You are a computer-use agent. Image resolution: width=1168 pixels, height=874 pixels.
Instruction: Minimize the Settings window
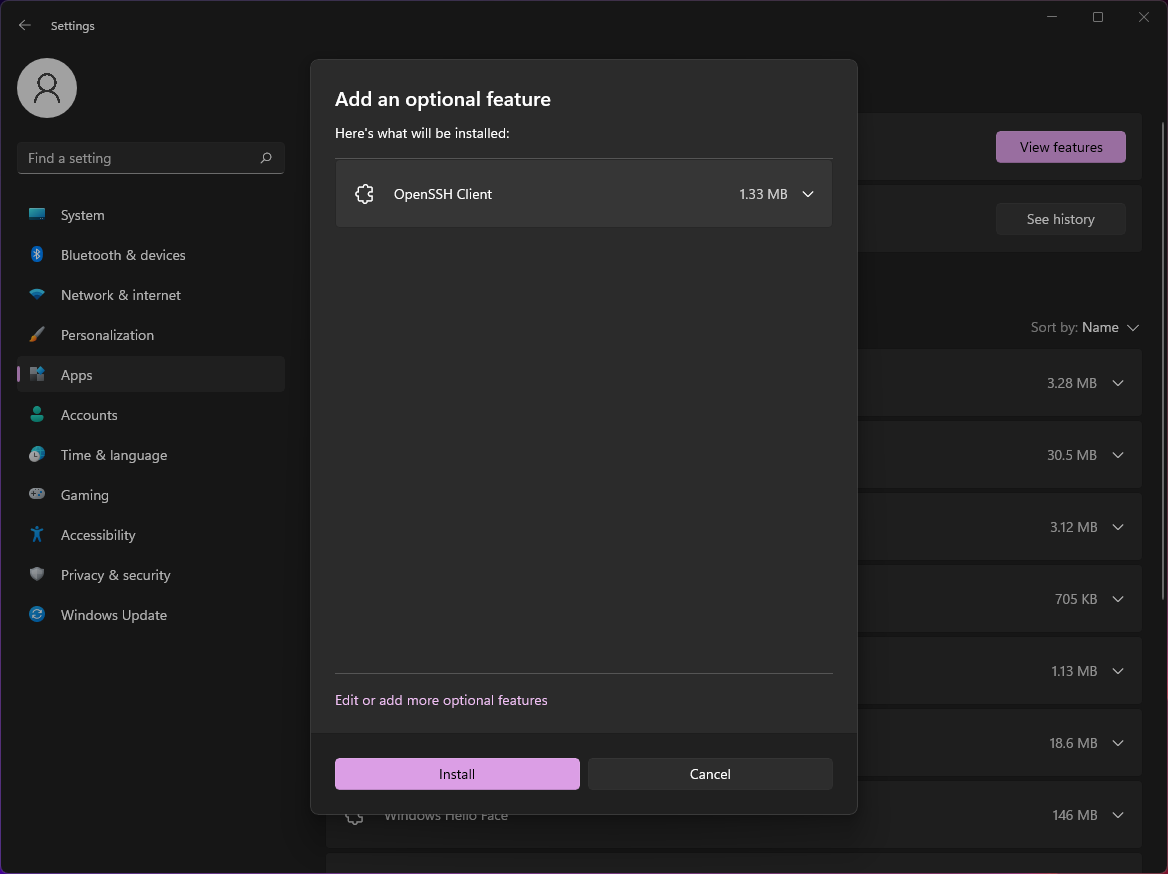tap(1052, 16)
